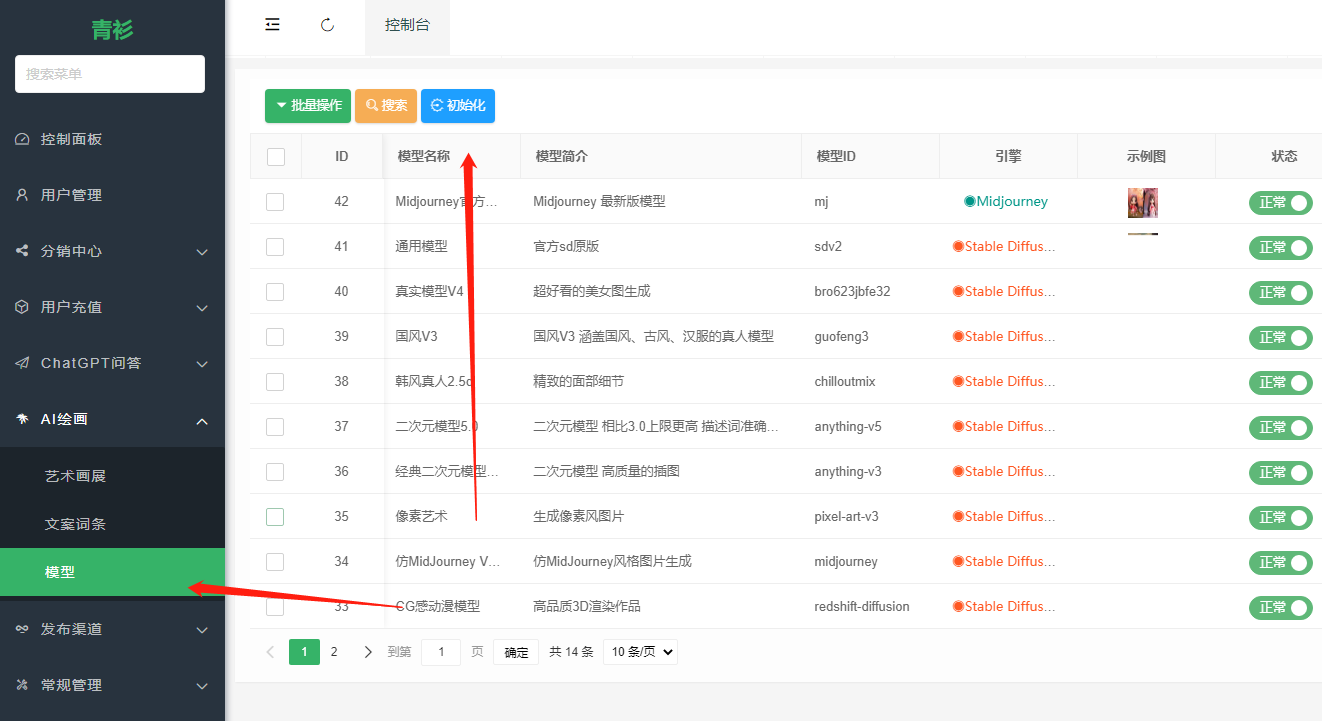Click the refresh icon in top bar

327,25
